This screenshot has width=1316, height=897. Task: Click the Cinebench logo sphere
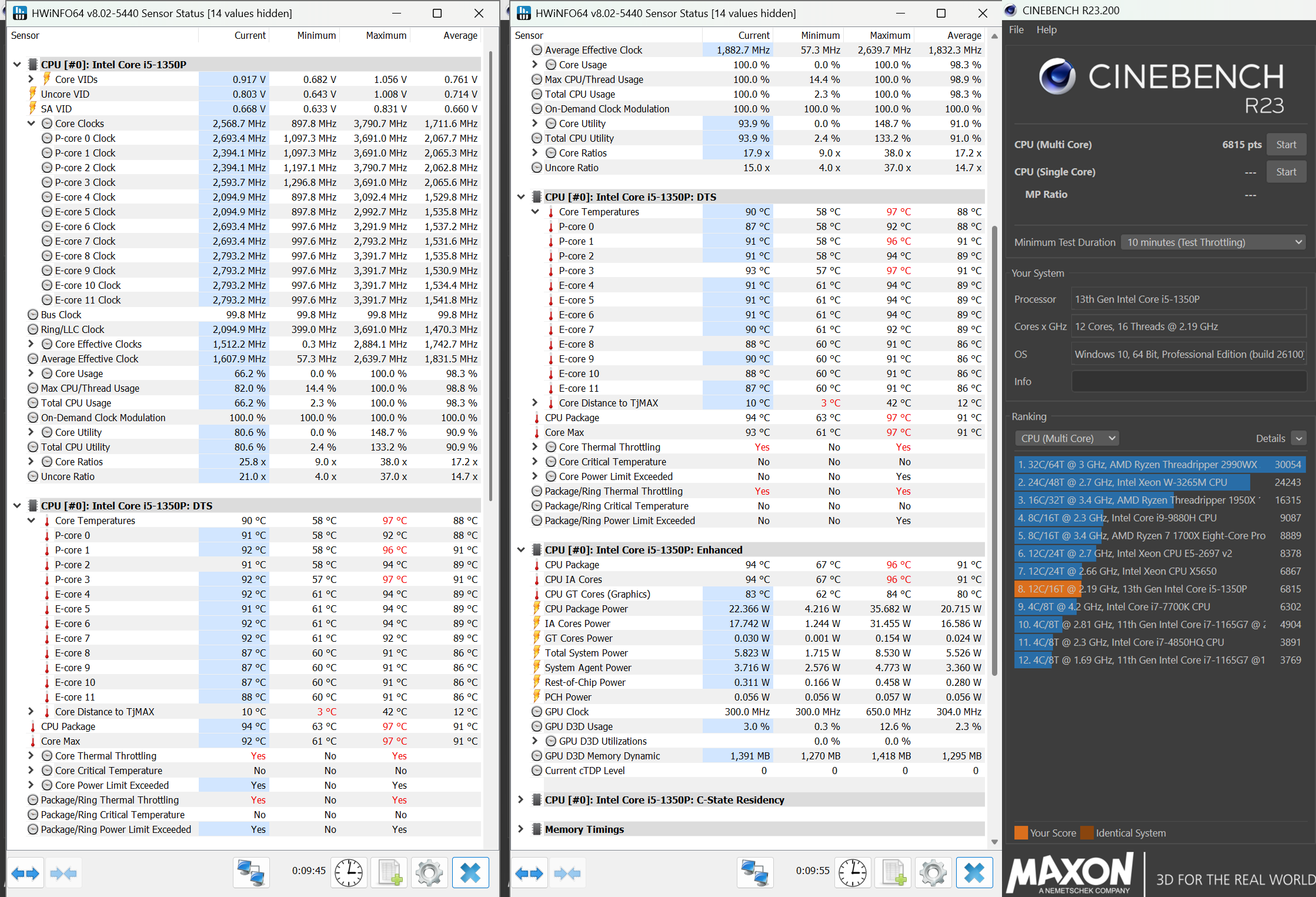pos(1057,76)
